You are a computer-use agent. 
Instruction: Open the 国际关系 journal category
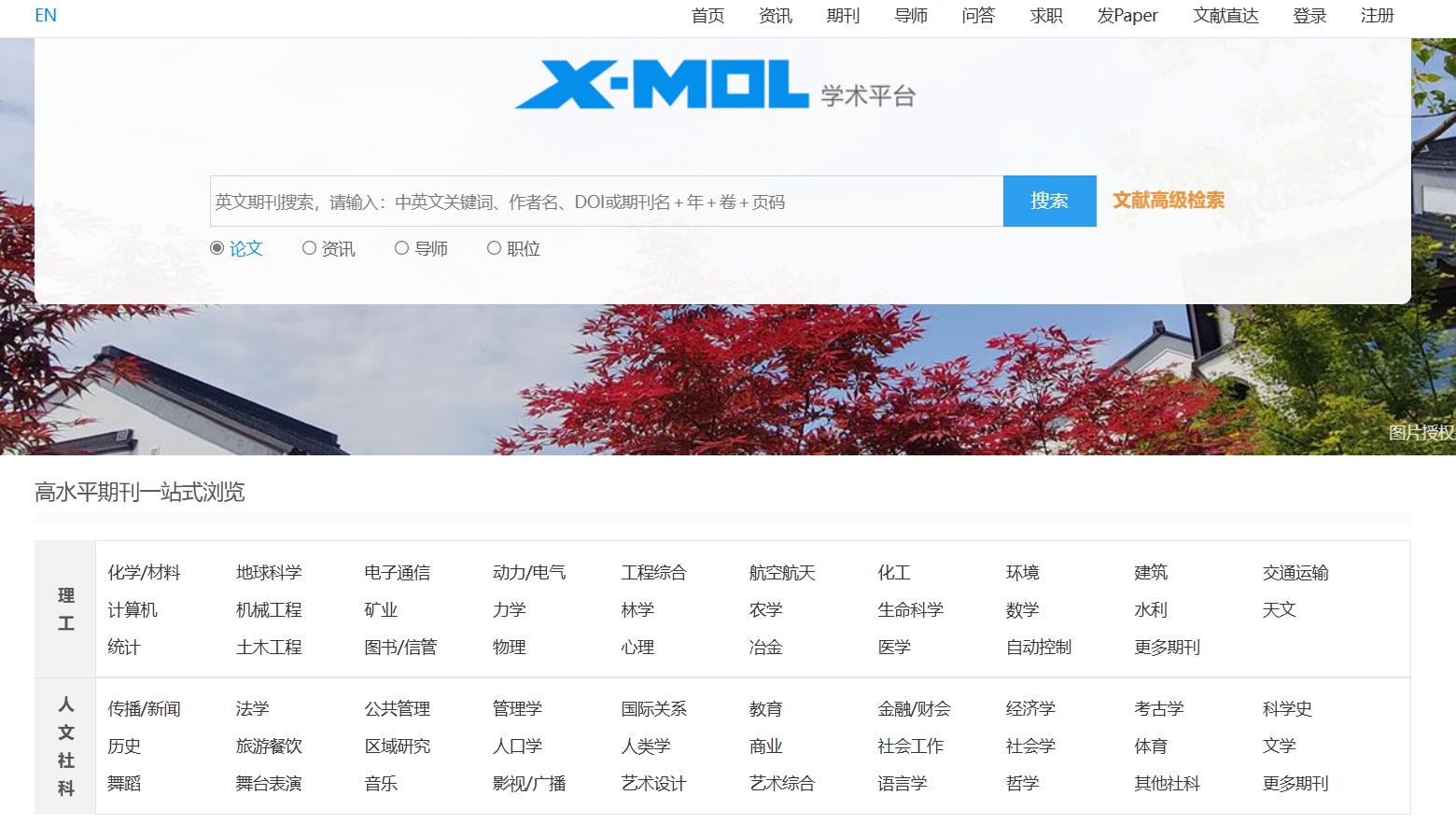[654, 709]
